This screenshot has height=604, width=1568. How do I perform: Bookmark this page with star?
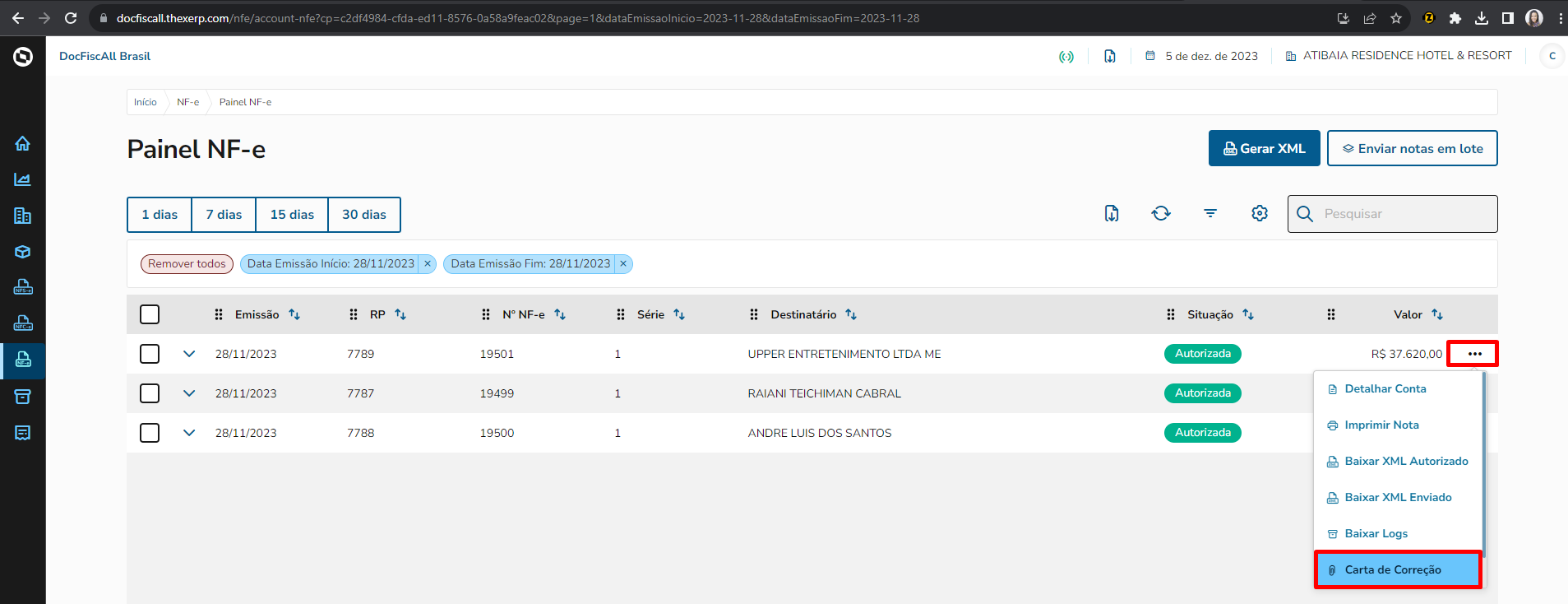[1396, 18]
